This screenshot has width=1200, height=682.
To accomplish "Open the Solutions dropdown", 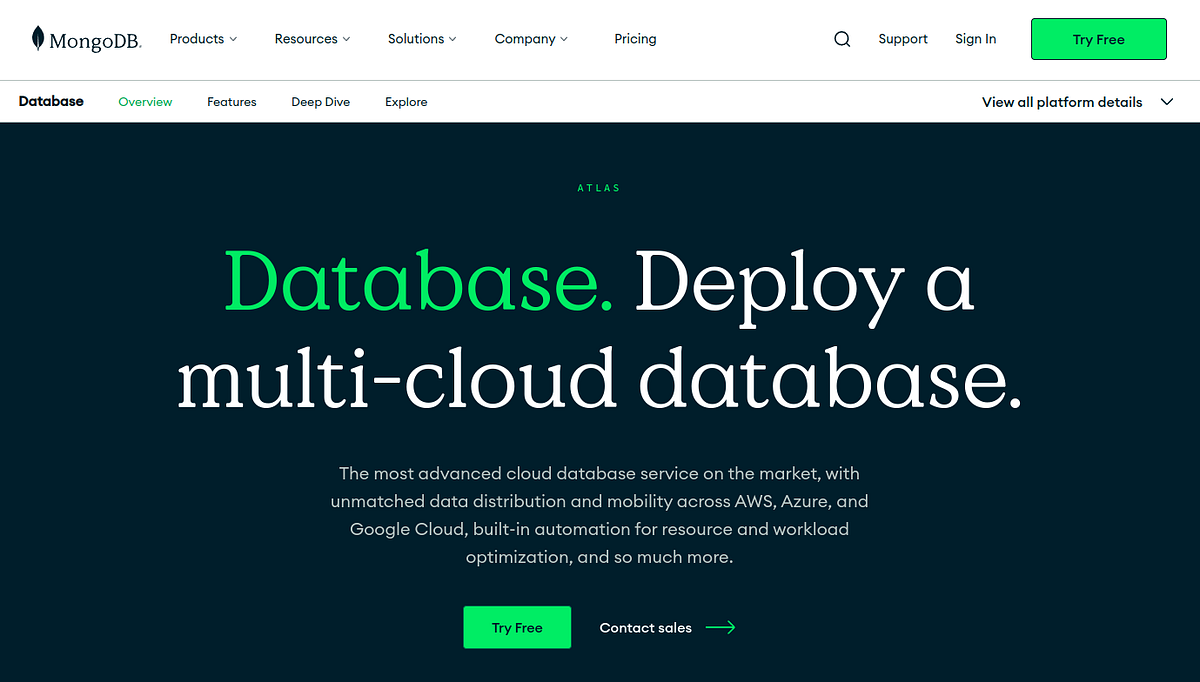I will tap(415, 39).
